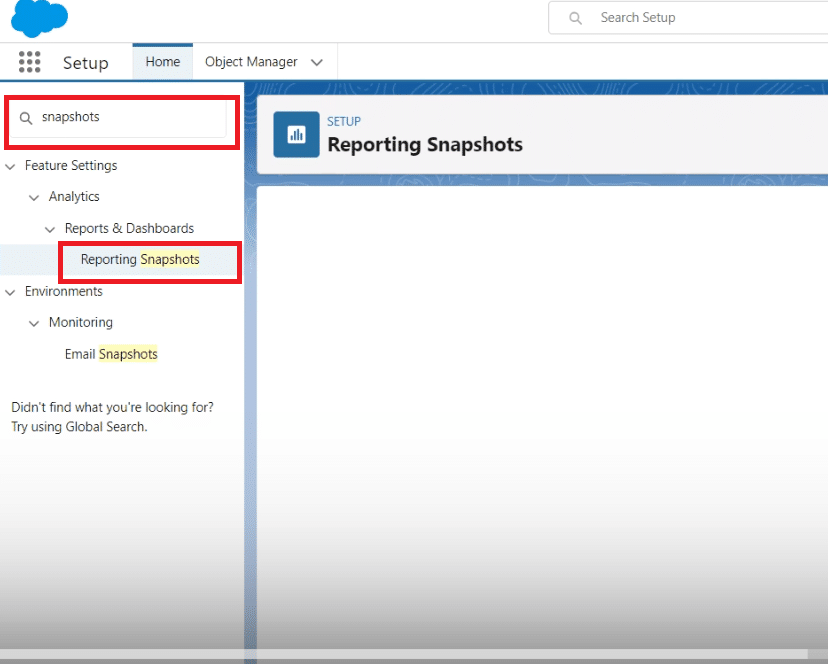This screenshot has height=664, width=830.
Task: Click the Setup app name label
Action: pos(86,62)
